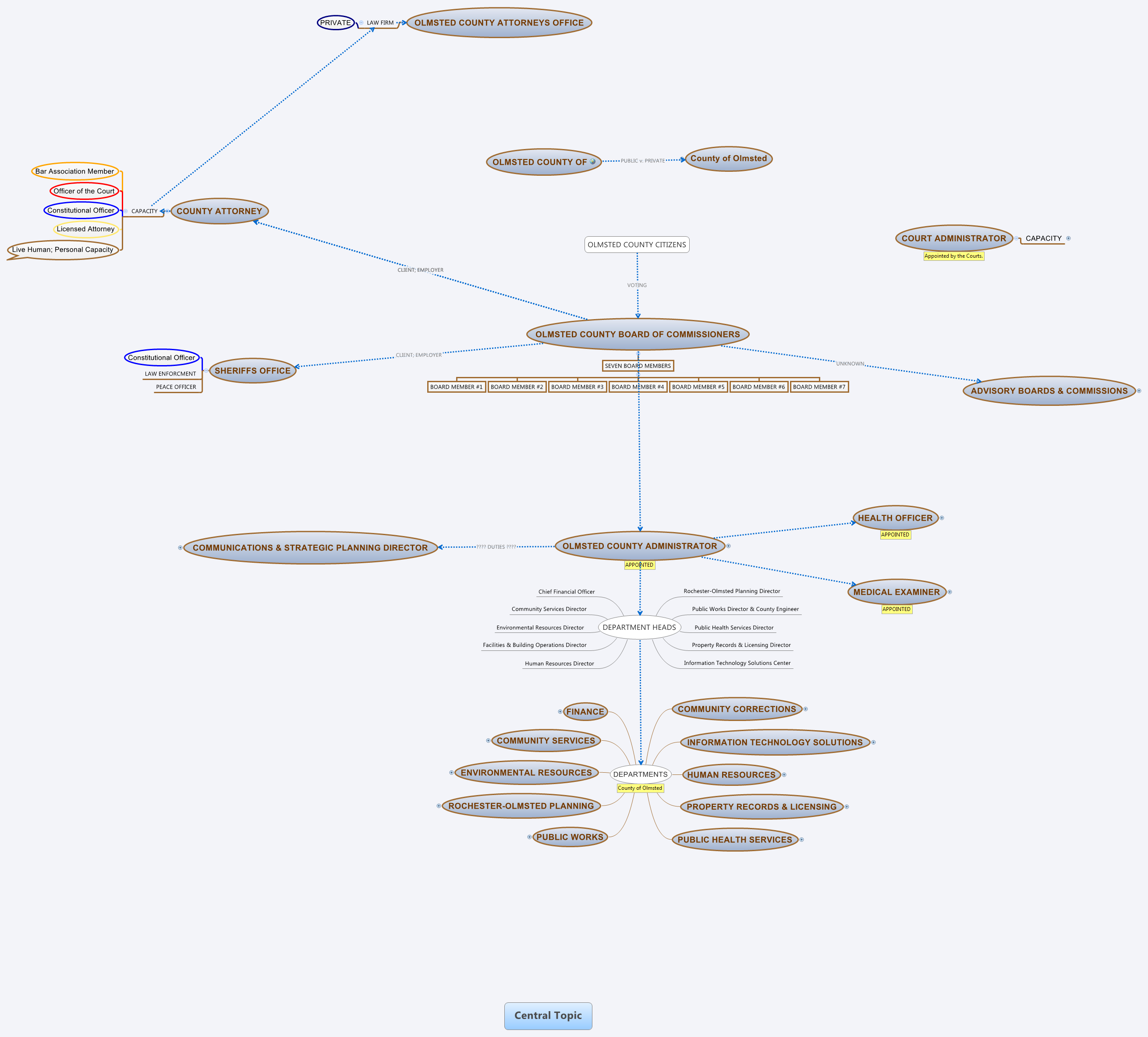Screen dimensions: 1148x1037
Task: Expand the PUBLIC WORKS node
Action: pyautogui.click(x=531, y=837)
